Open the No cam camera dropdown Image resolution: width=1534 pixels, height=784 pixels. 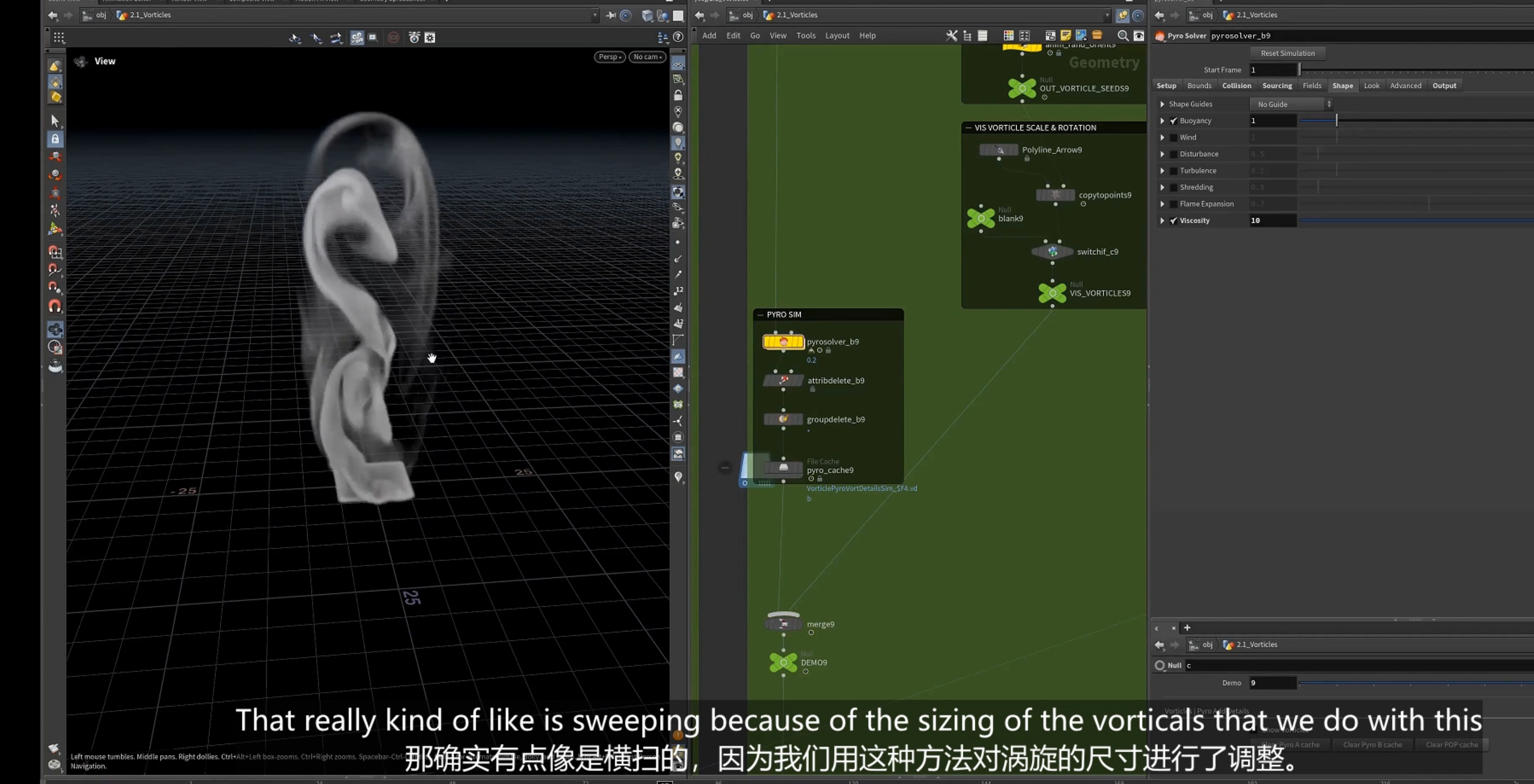click(x=647, y=57)
